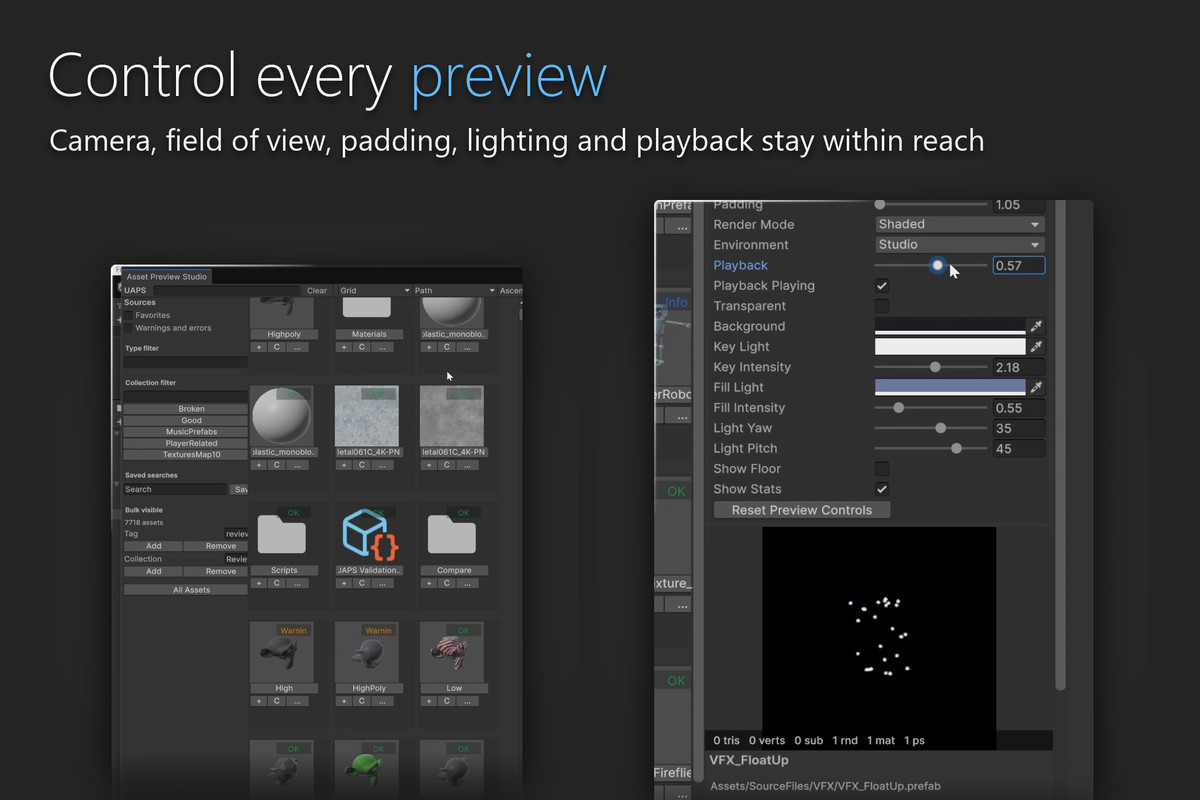Open the Render Mode Shaded dropdown
This screenshot has width=1200, height=800.
pyautogui.click(x=960, y=225)
